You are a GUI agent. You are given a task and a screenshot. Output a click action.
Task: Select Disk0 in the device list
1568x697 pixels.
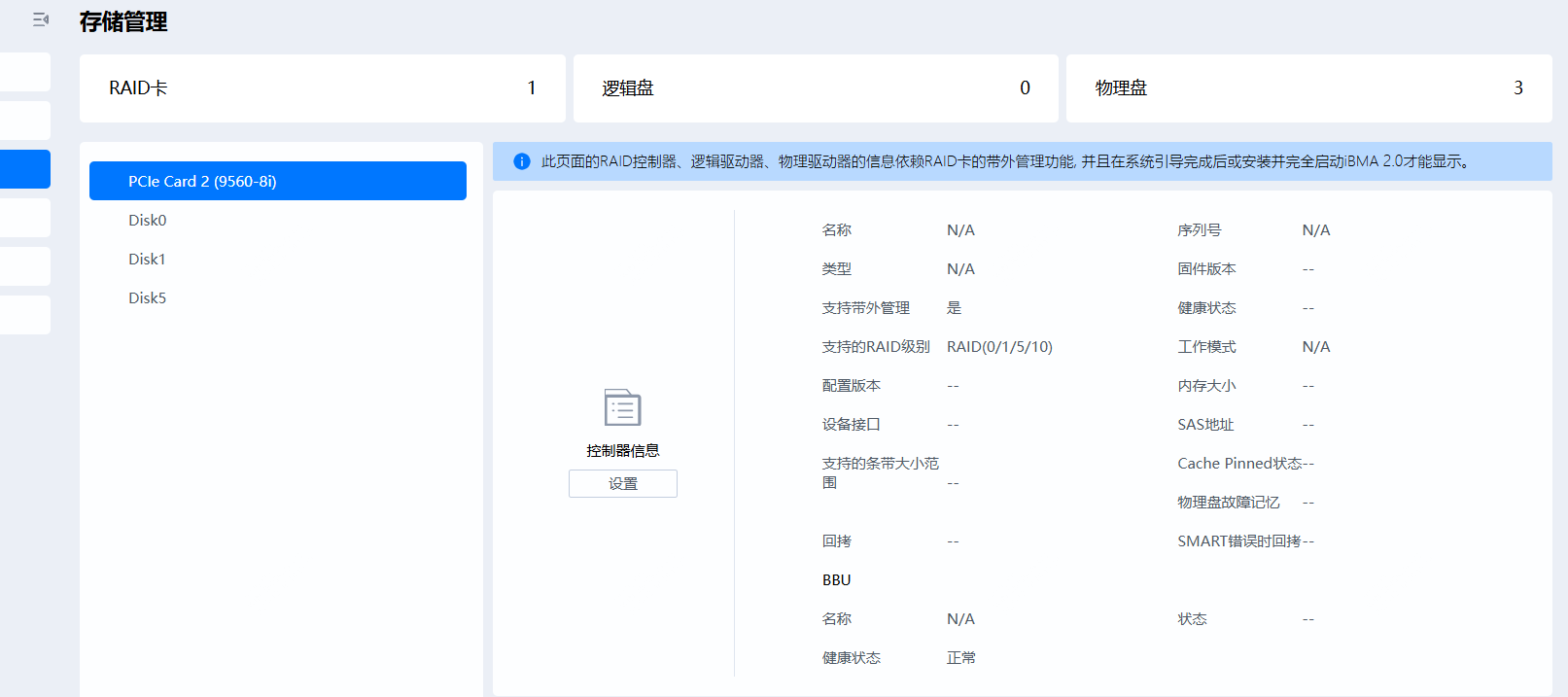pos(148,221)
